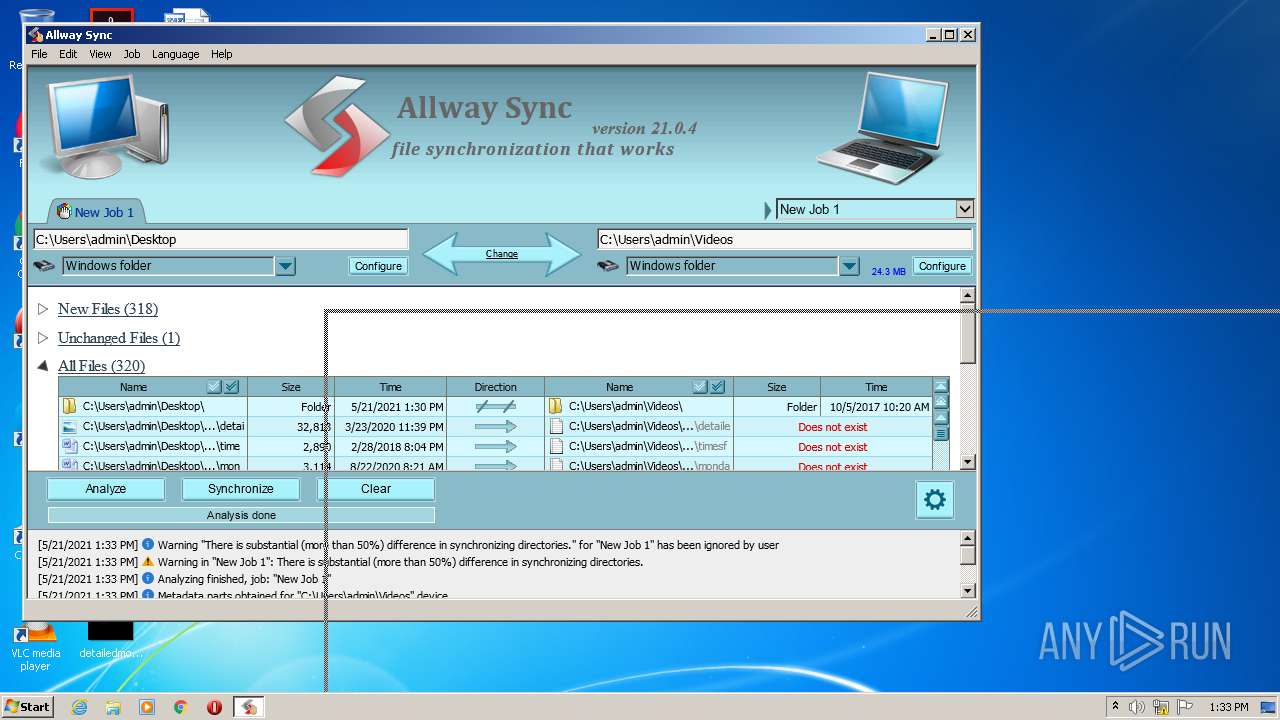Click blank file icon of '\detaile' right row
Viewport: 1280px width, 720px height.
coord(556,426)
